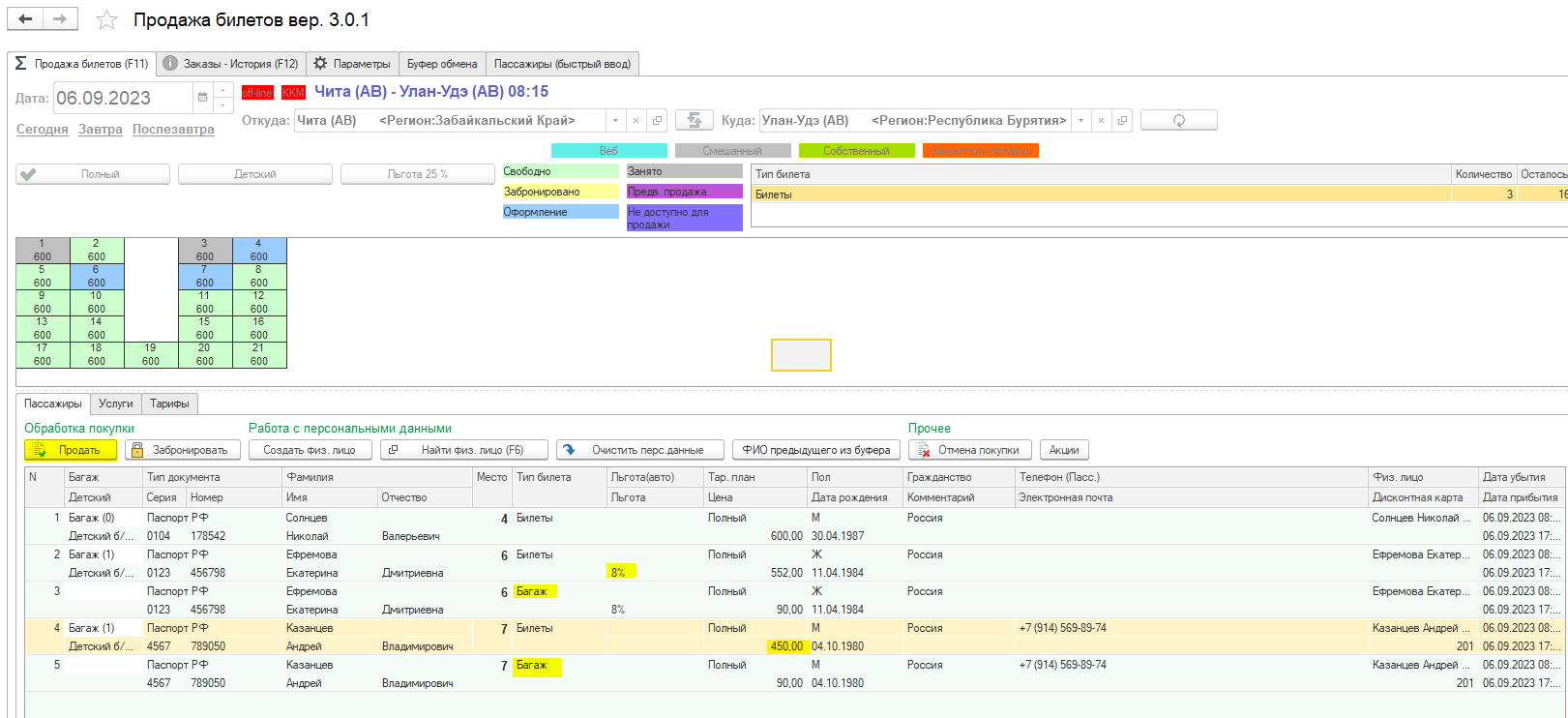The height and width of the screenshot is (718, 1568).
Task: Select seat 19 in the seat map
Action: coord(150,354)
